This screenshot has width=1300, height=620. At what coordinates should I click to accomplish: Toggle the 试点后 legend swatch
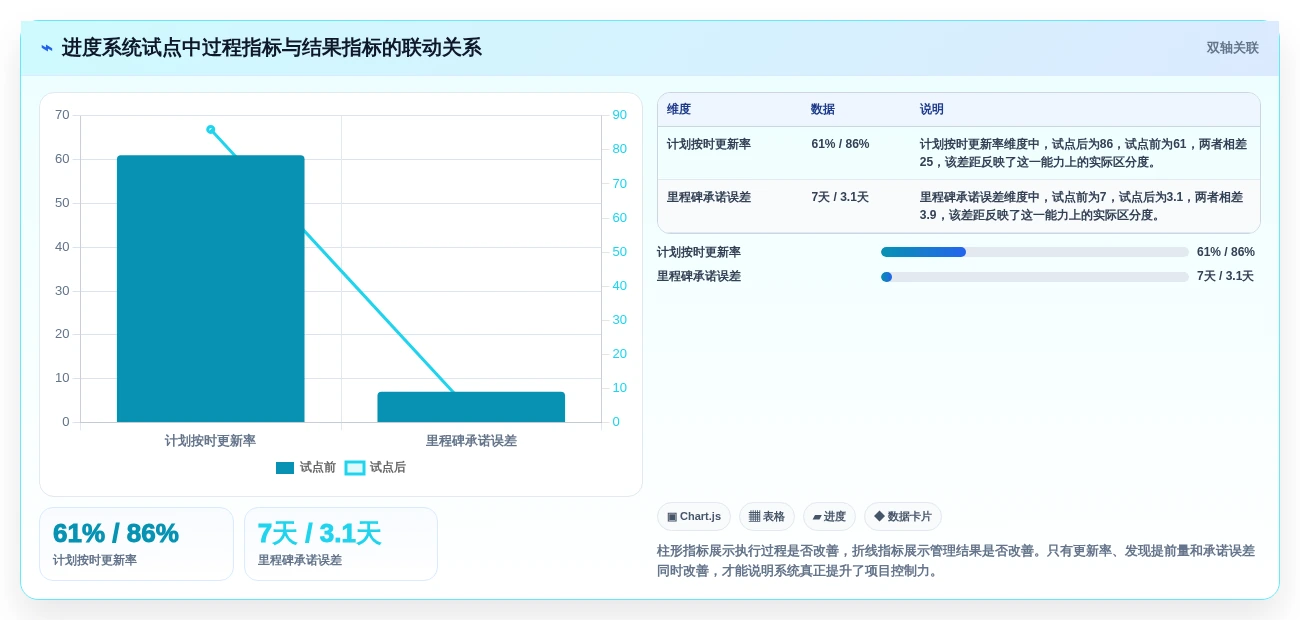[x=355, y=468]
